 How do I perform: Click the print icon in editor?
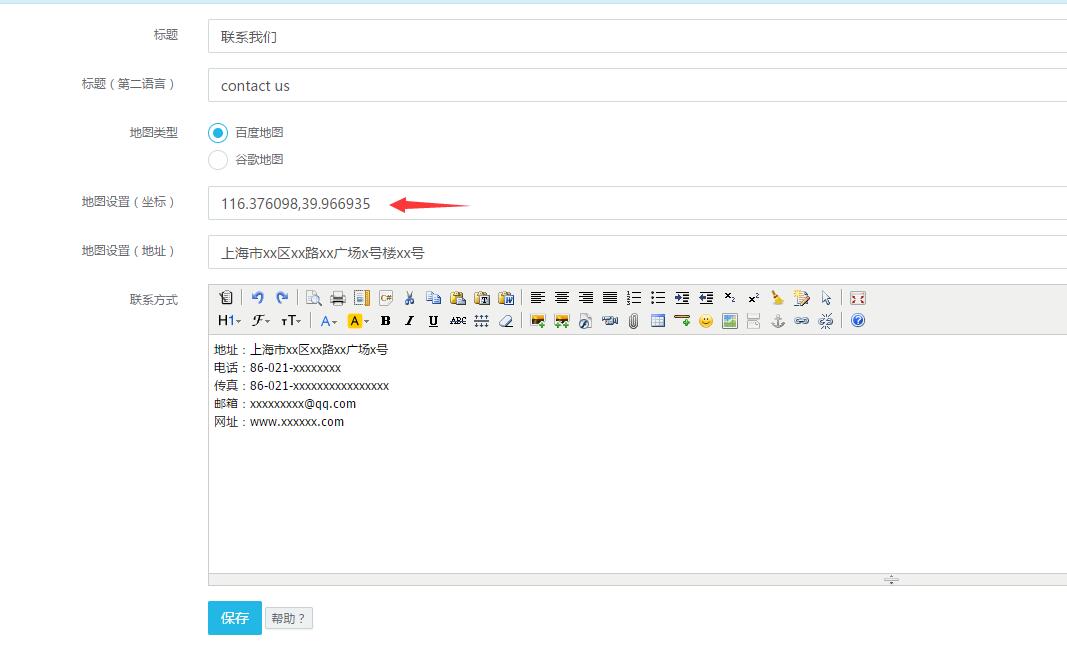pos(338,298)
